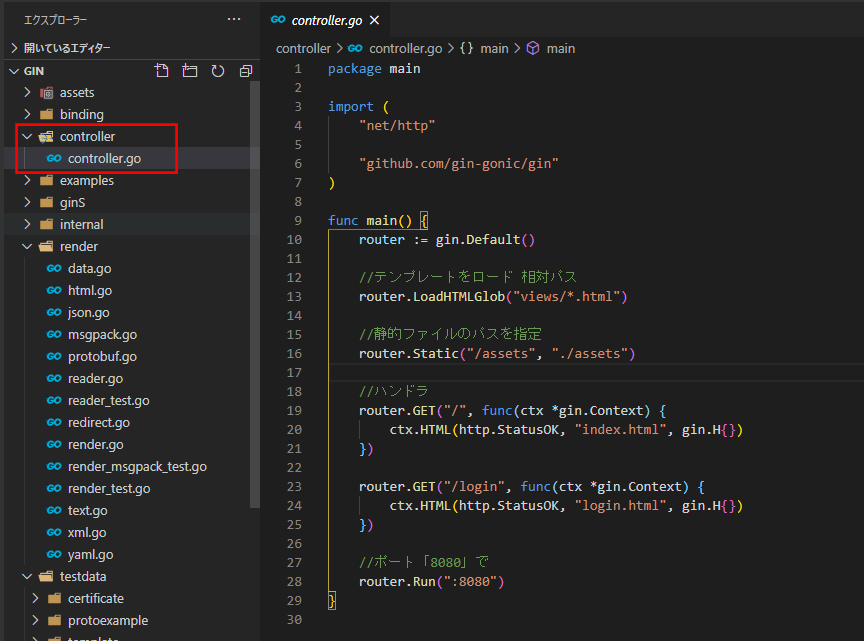The width and height of the screenshot is (864, 641).
Task: Click "net/http" import string
Action: (x=397, y=126)
